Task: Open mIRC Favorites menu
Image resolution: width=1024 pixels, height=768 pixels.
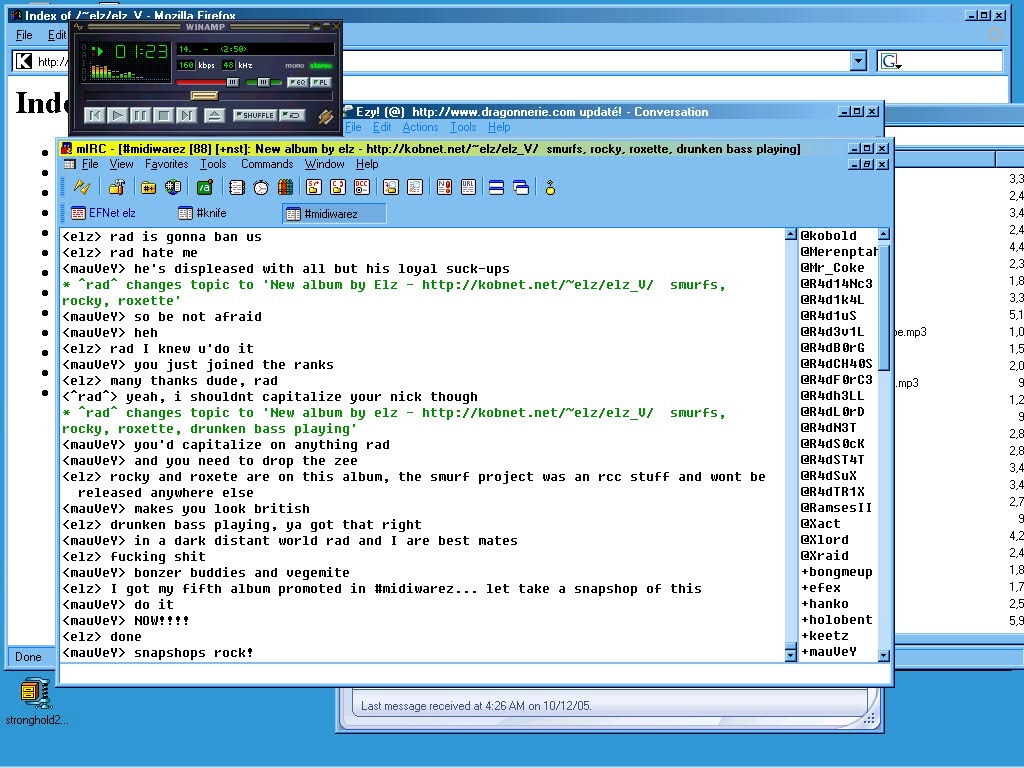Action: [x=167, y=164]
